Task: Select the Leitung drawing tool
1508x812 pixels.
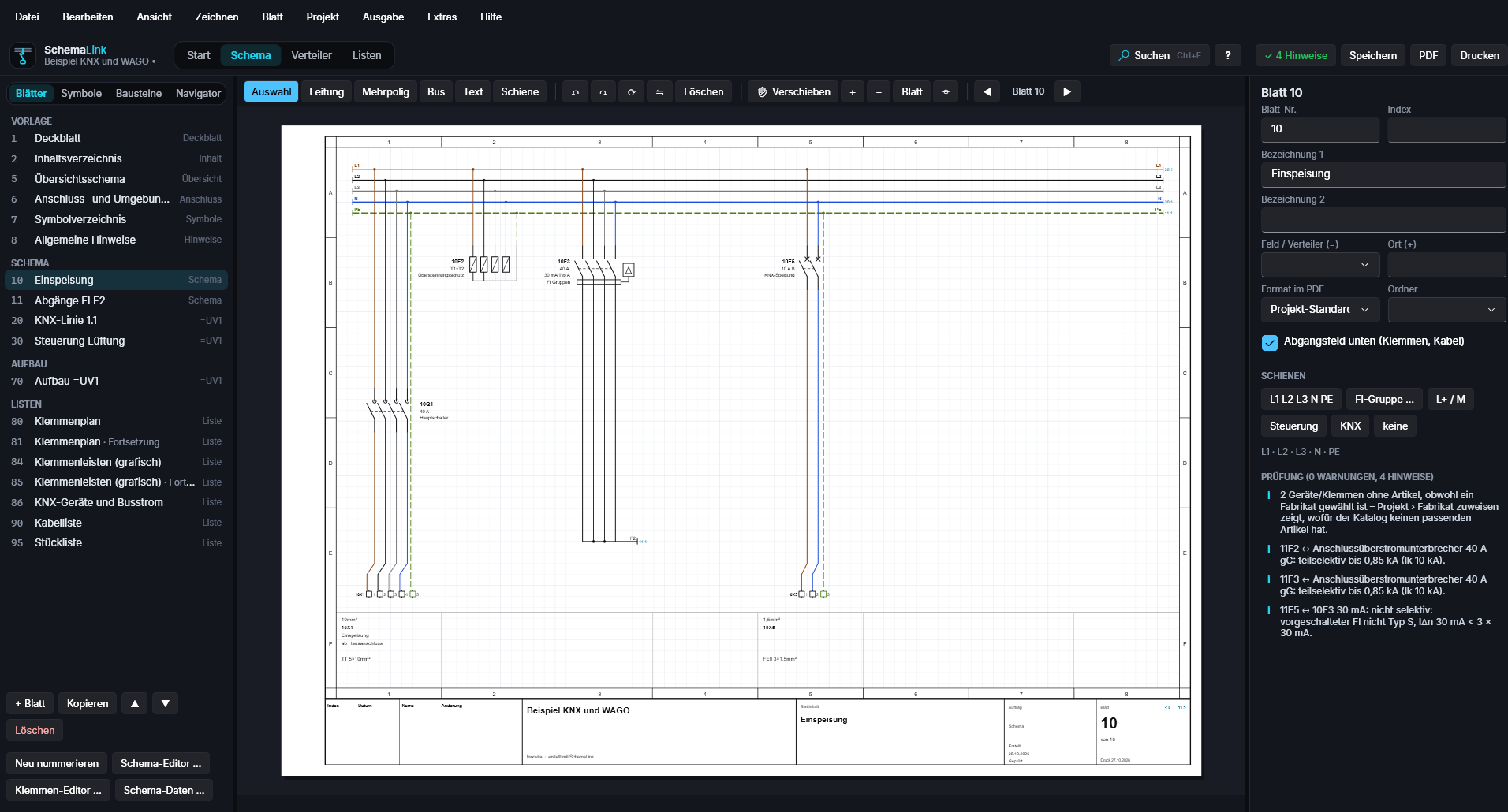Action: pyautogui.click(x=327, y=92)
